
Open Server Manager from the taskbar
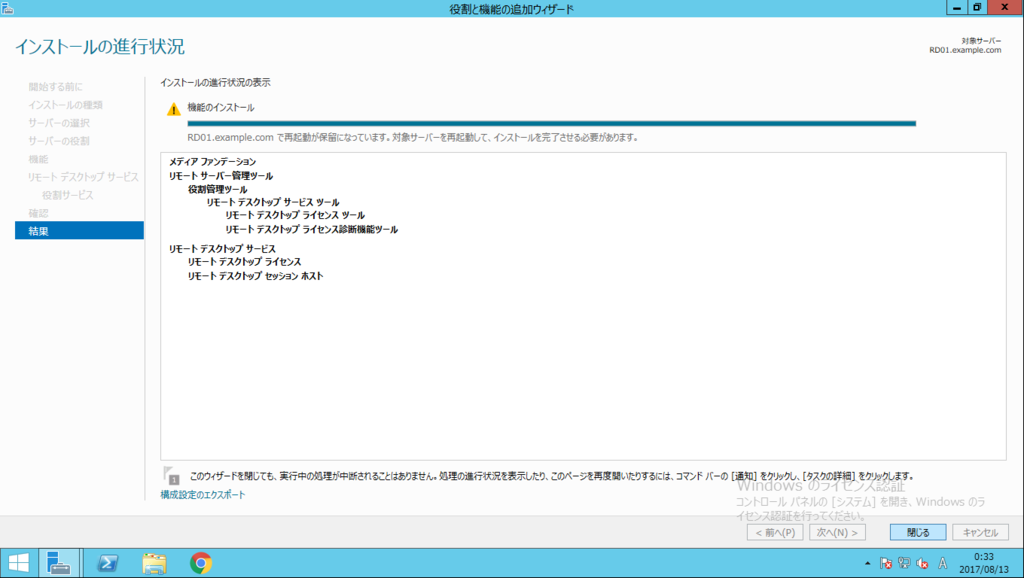point(58,564)
